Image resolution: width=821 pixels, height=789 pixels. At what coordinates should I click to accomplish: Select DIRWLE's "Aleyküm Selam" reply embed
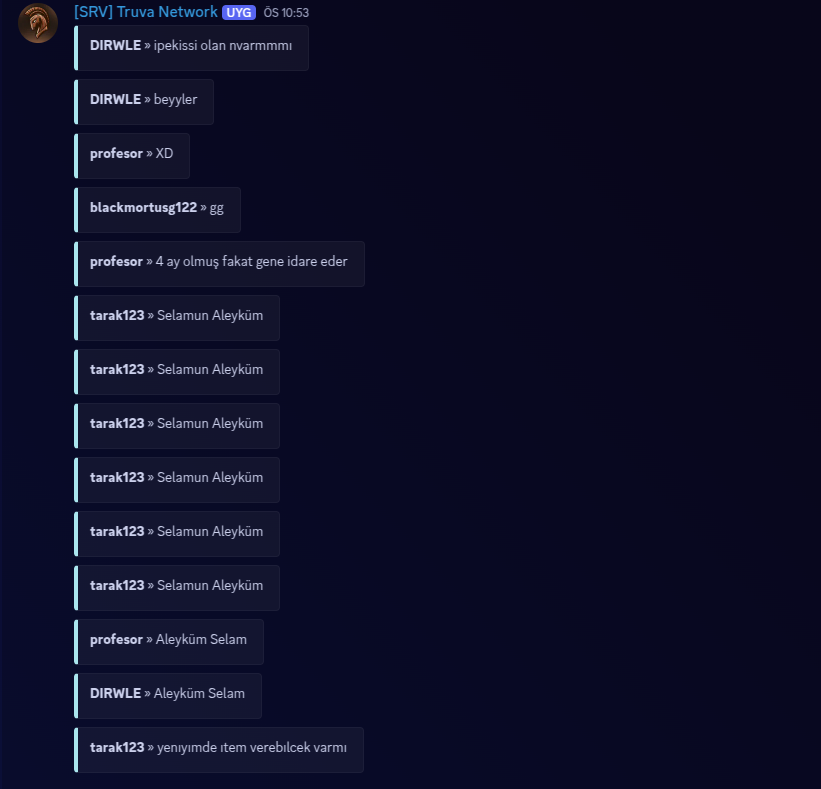tap(169, 695)
